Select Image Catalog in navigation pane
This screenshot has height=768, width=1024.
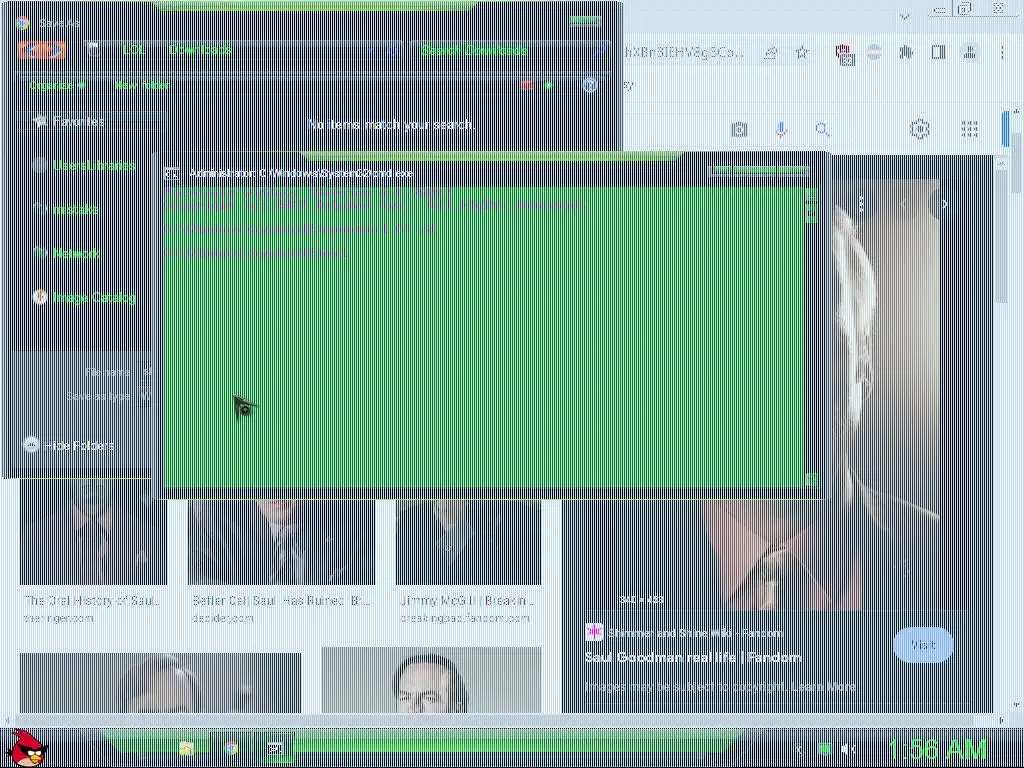(x=93, y=297)
